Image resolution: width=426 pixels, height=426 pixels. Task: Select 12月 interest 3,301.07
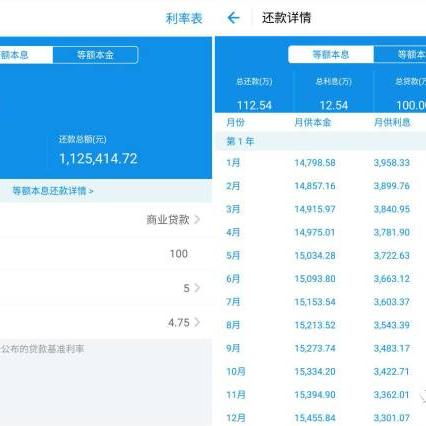392,418
